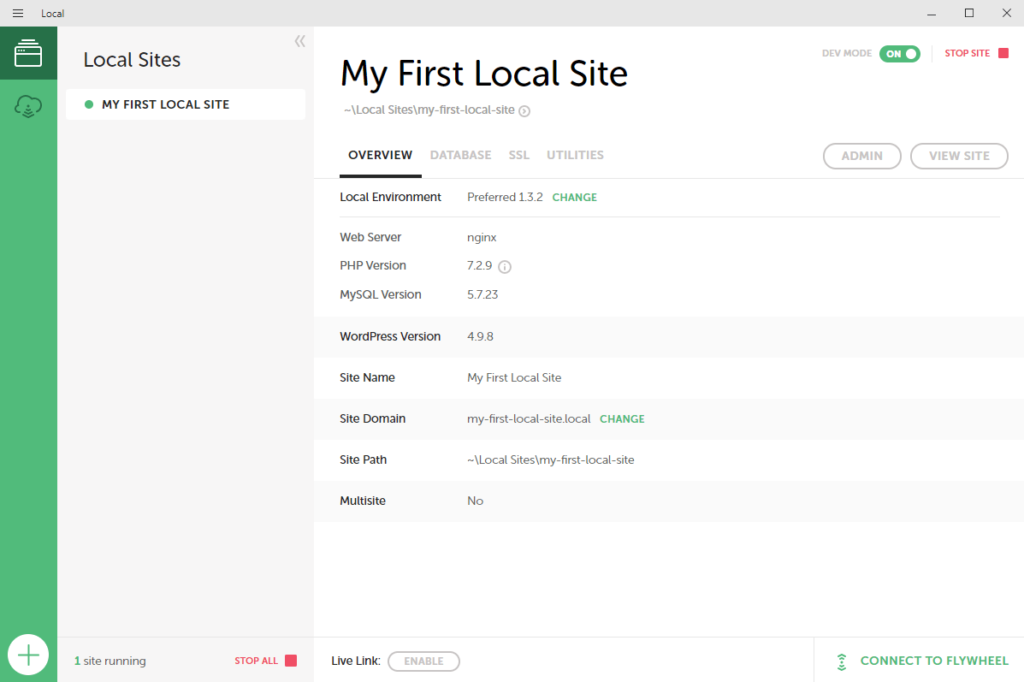Open the Utilities tab
Viewport: 1024px width, 682px height.
click(x=575, y=155)
